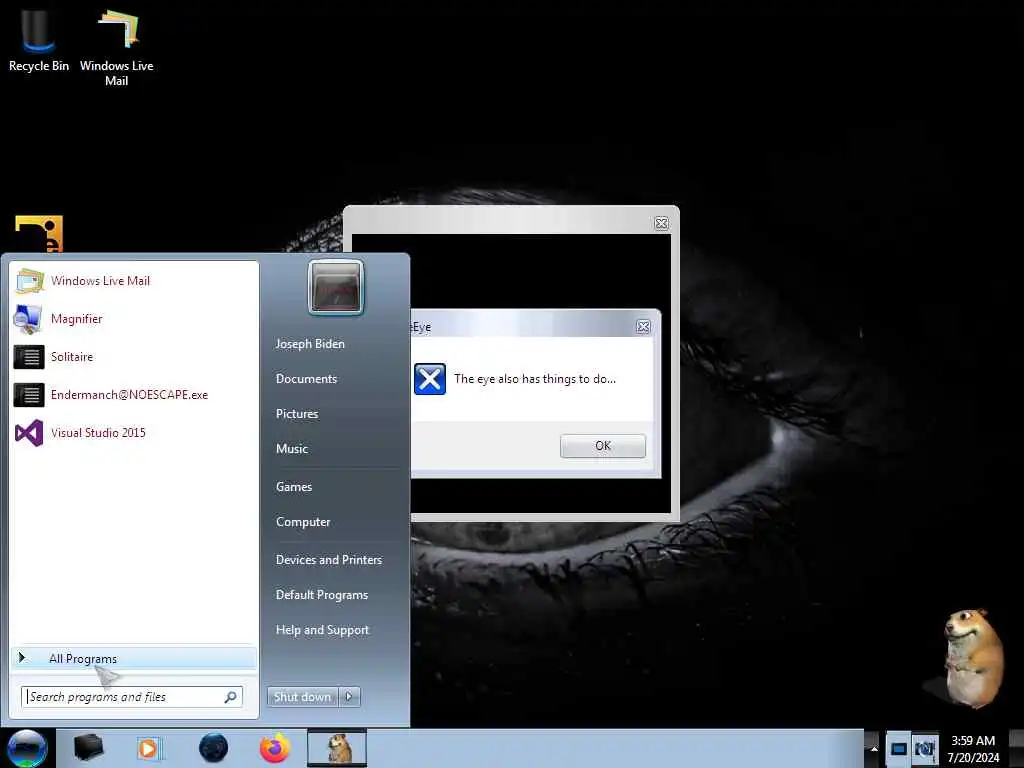Viewport: 1024px width, 768px height.
Task: Click the Magnifier icon in Start menu
Action: coord(29,319)
